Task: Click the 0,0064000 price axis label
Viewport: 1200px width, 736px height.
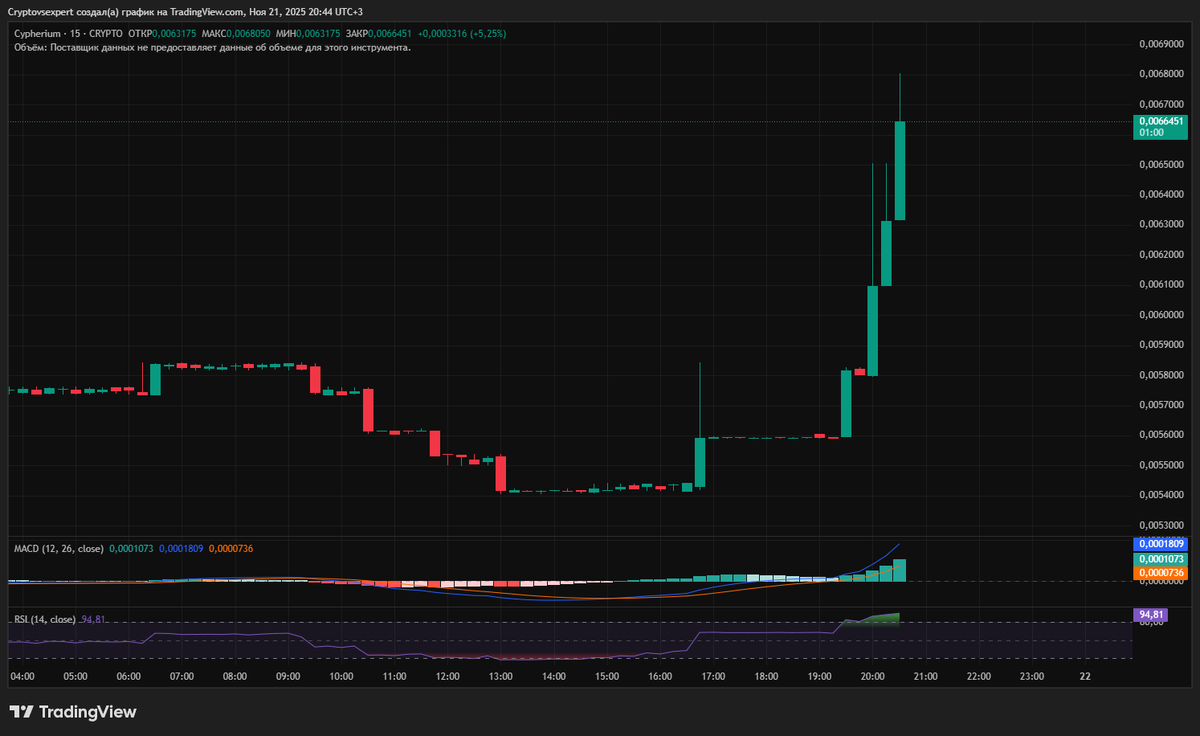Action: 1161,194
